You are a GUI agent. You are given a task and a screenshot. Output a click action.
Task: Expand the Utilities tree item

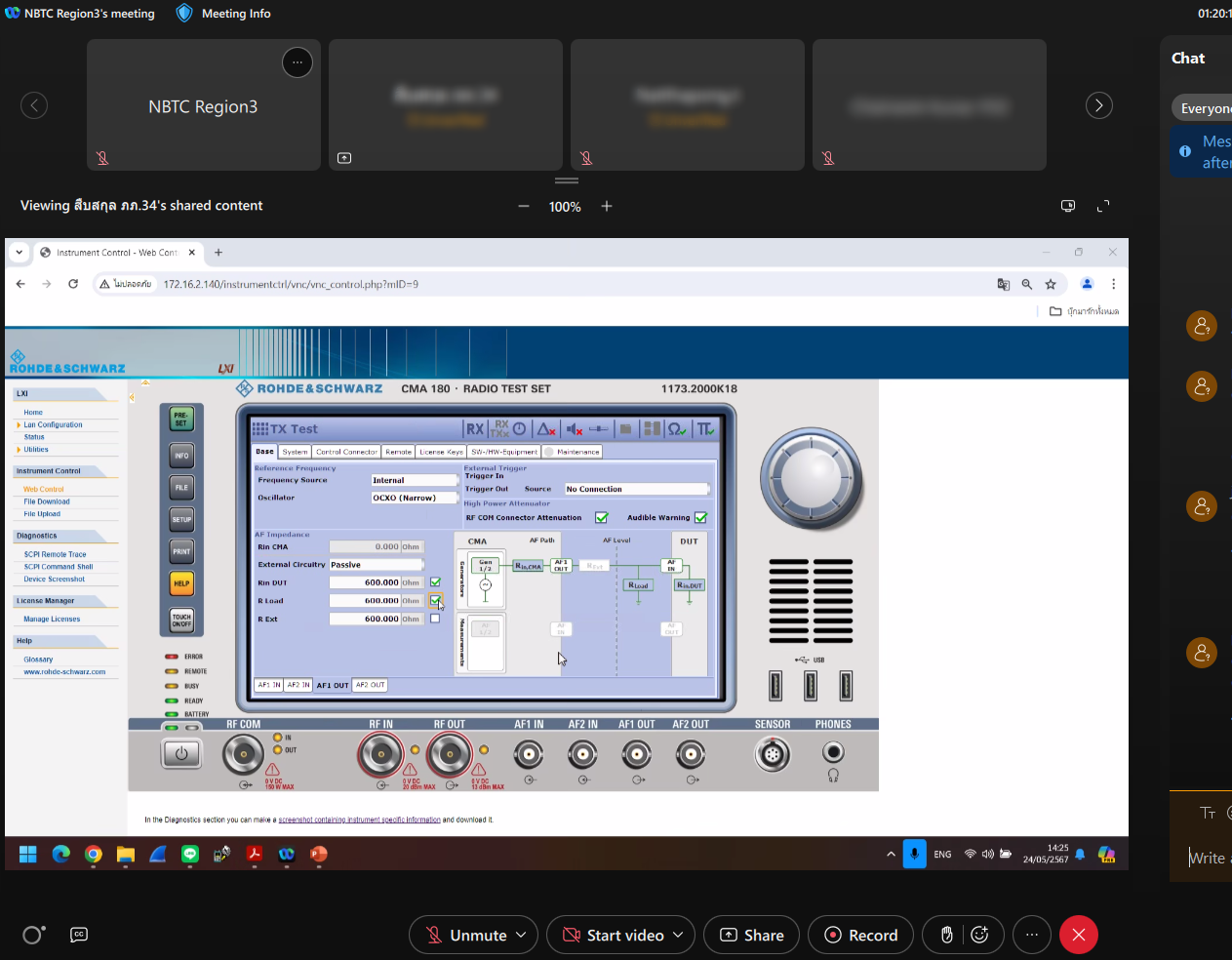(19, 450)
